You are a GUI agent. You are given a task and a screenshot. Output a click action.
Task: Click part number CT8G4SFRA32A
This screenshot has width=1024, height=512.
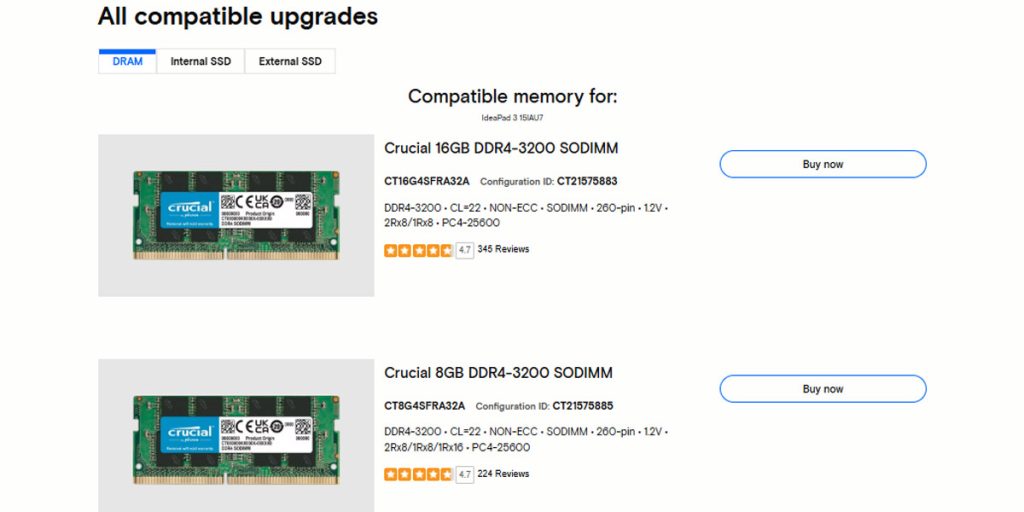click(x=424, y=406)
